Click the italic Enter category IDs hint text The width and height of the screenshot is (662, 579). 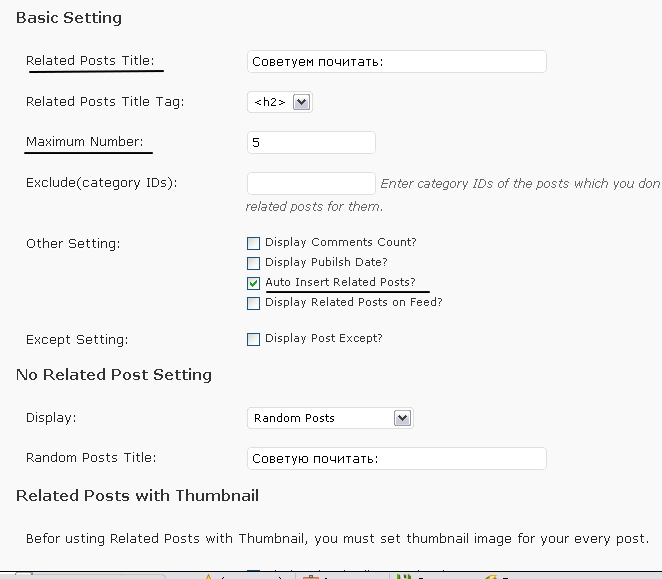(x=520, y=184)
